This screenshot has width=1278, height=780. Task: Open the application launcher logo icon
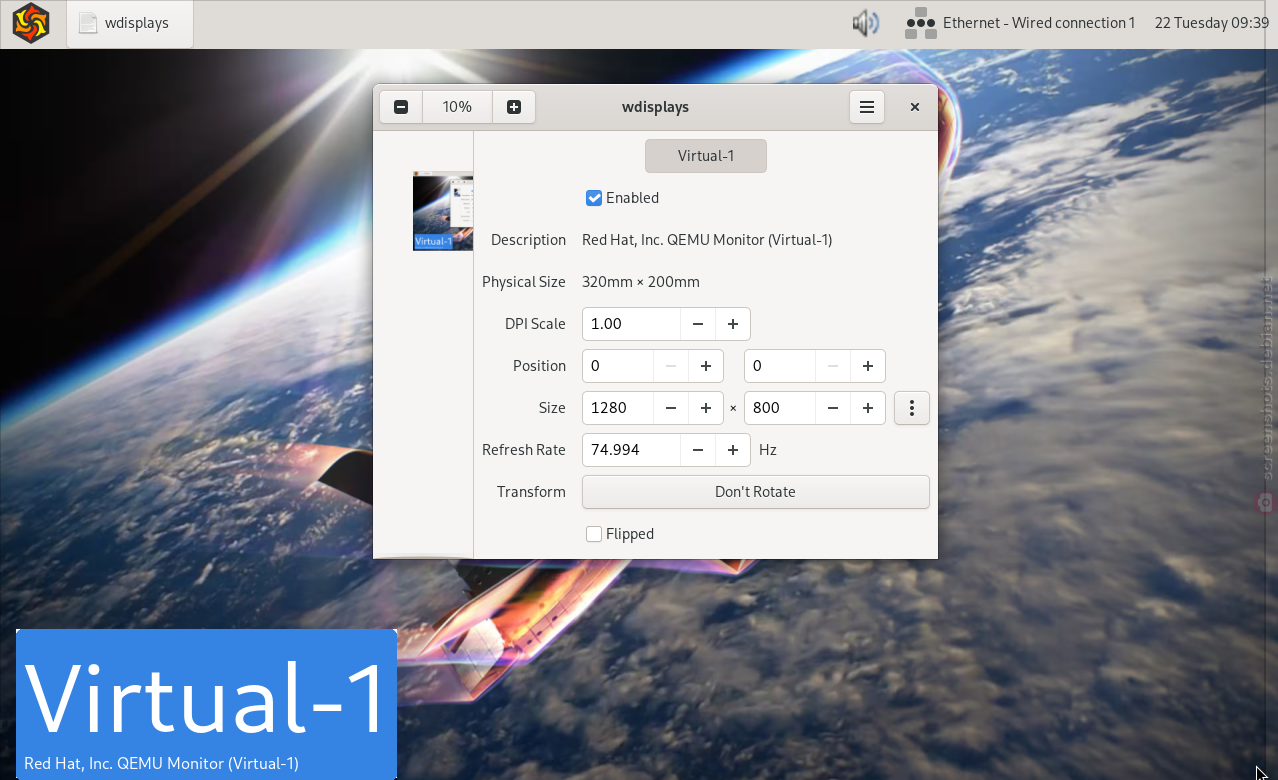click(x=31, y=23)
